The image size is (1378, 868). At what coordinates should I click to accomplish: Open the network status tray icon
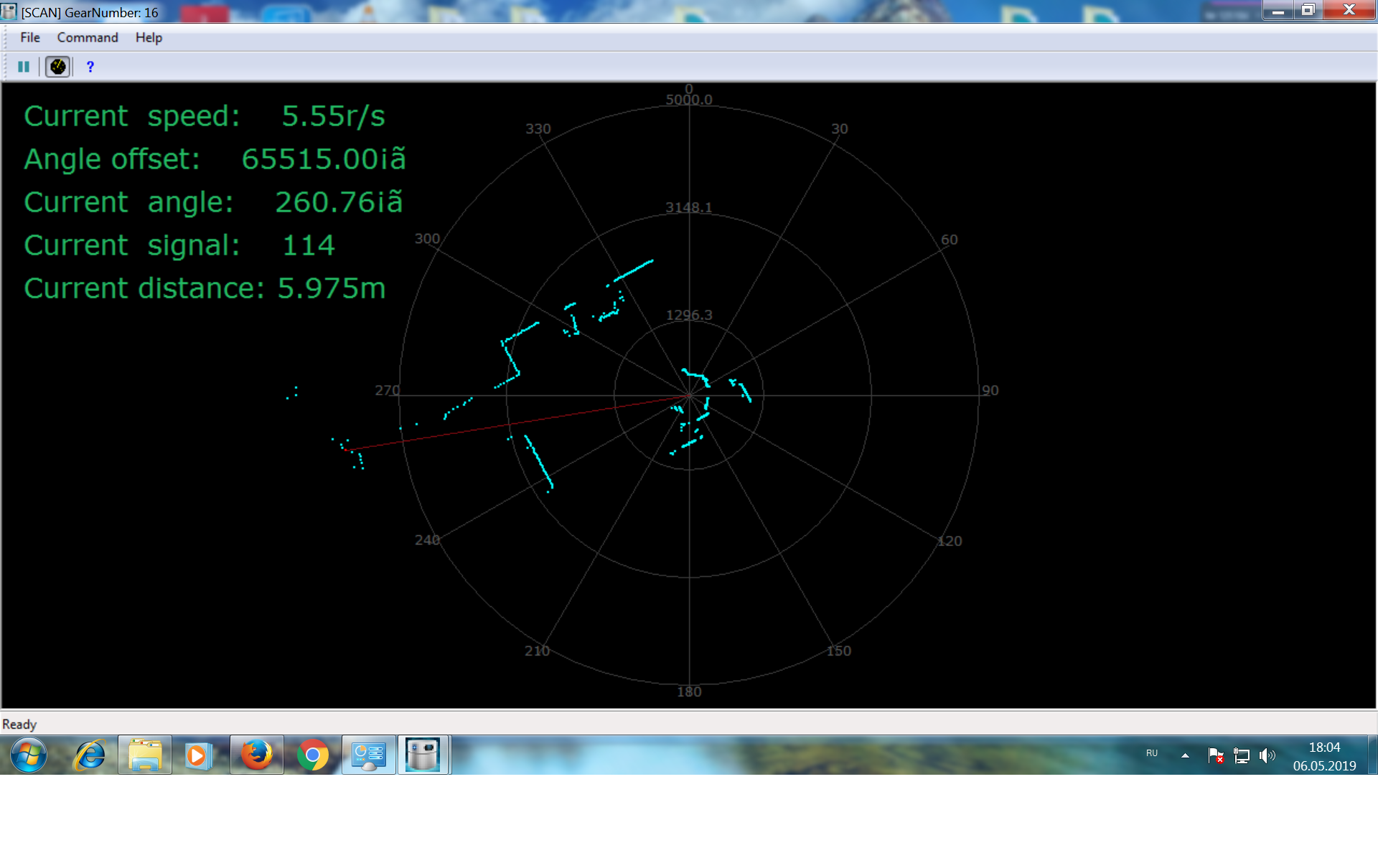[x=1242, y=755]
